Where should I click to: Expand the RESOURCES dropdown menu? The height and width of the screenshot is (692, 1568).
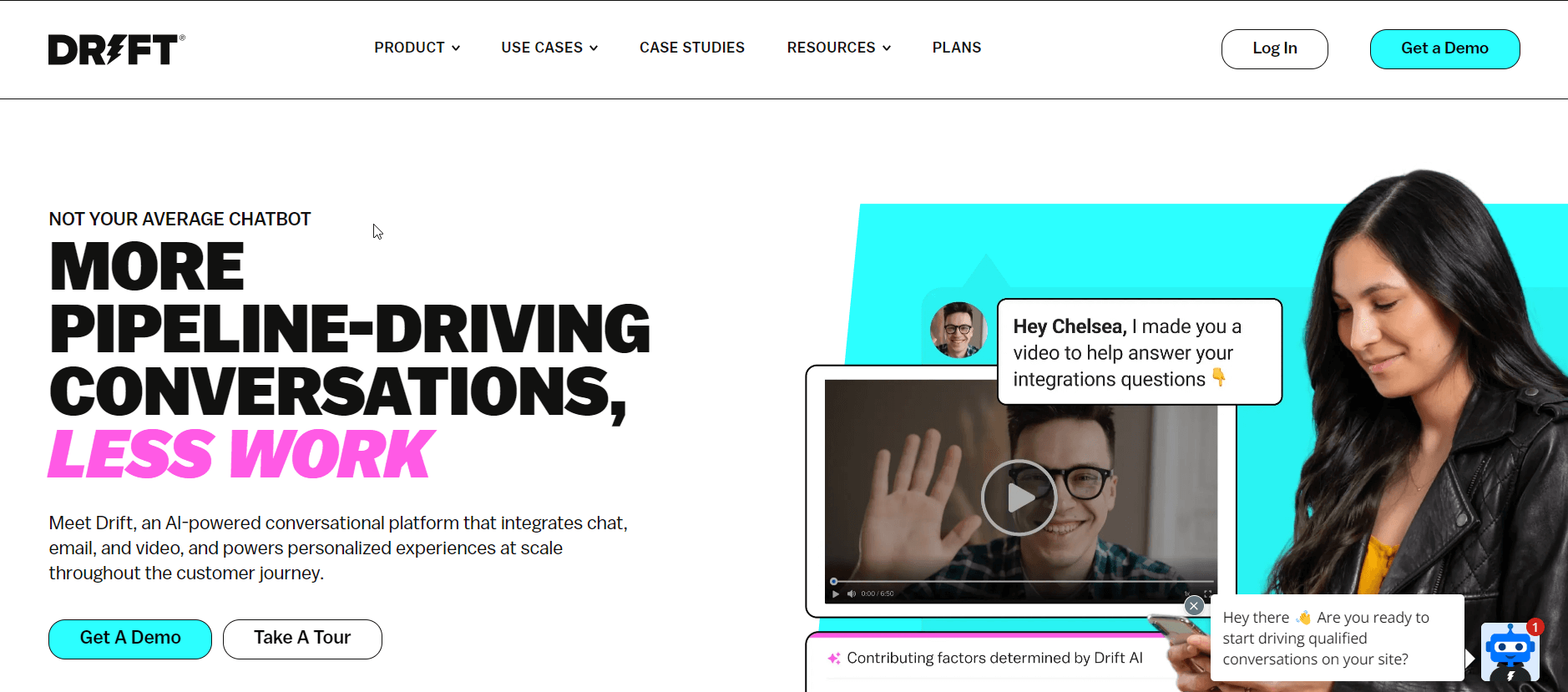click(x=839, y=48)
